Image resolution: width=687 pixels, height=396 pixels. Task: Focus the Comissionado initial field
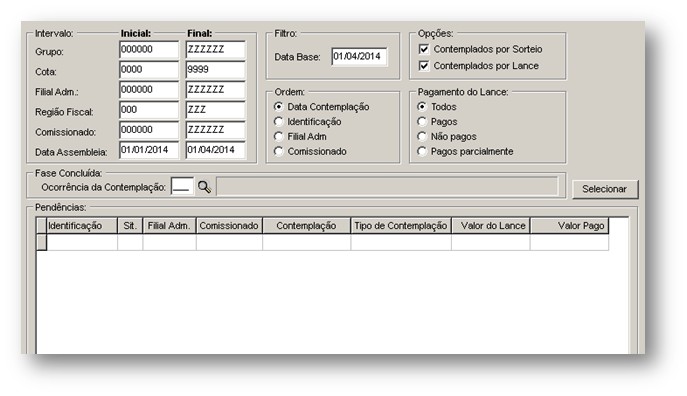click(x=149, y=130)
